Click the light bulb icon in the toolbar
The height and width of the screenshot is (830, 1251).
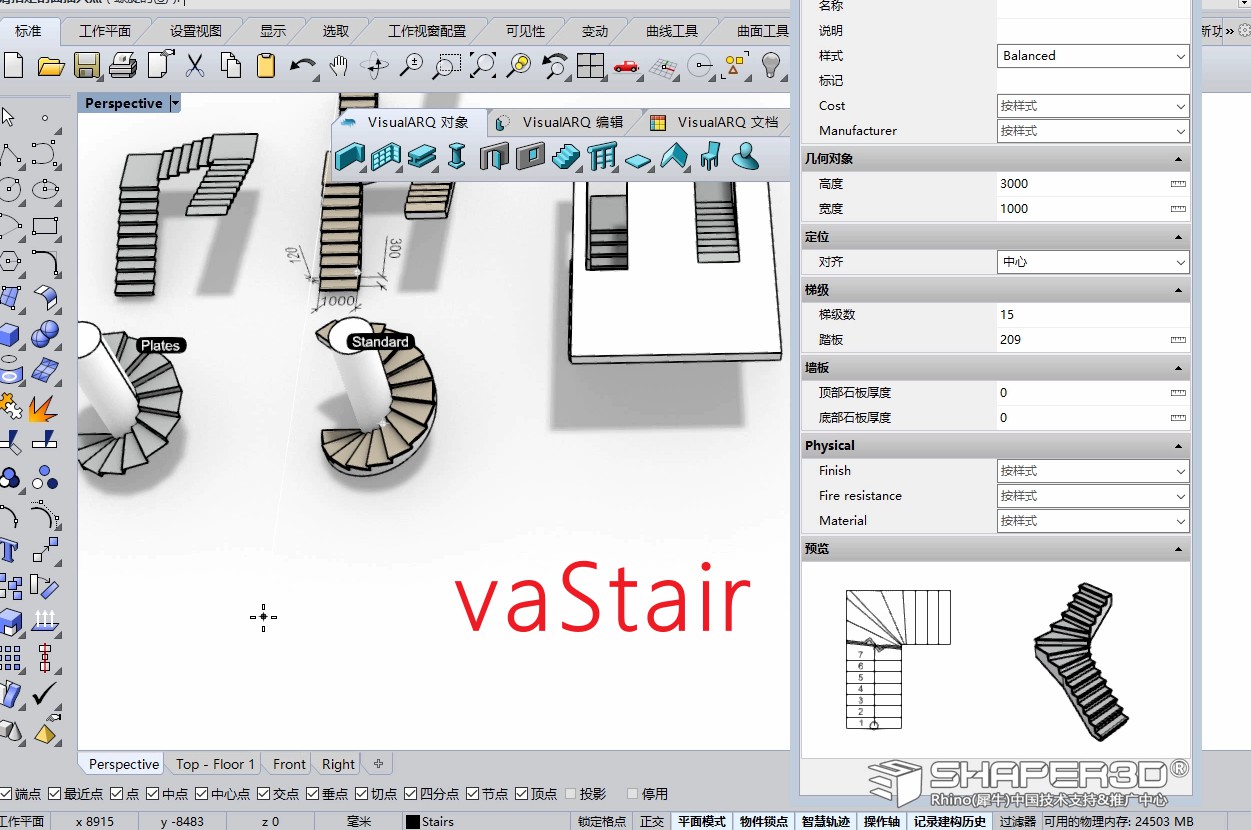click(x=770, y=66)
